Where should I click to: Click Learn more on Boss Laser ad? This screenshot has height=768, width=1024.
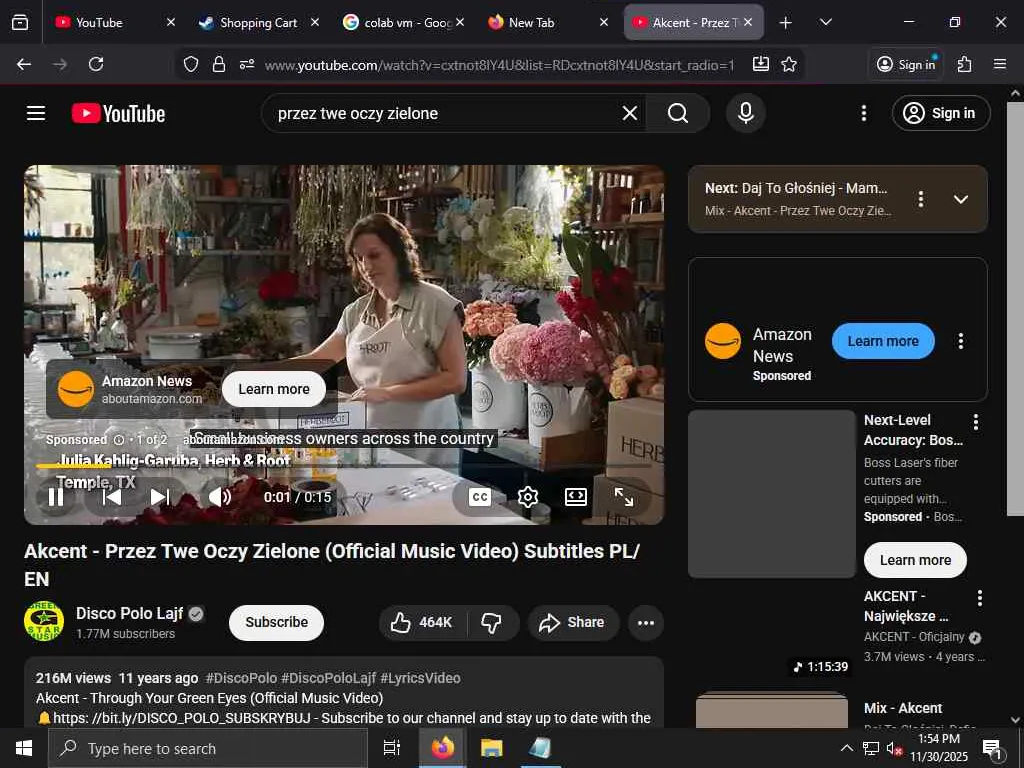tap(915, 560)
